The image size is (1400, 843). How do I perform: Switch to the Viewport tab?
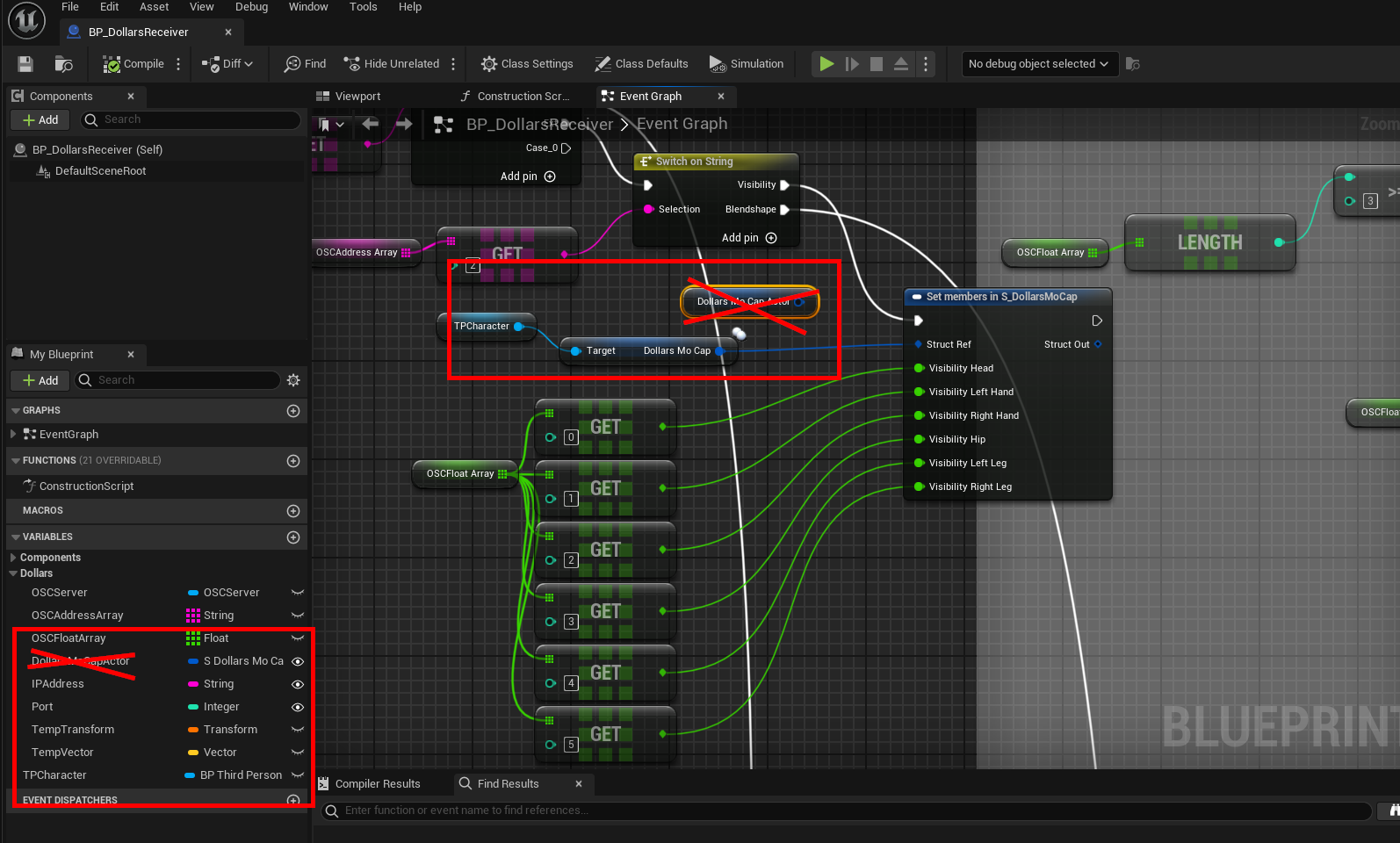(357, 97)
